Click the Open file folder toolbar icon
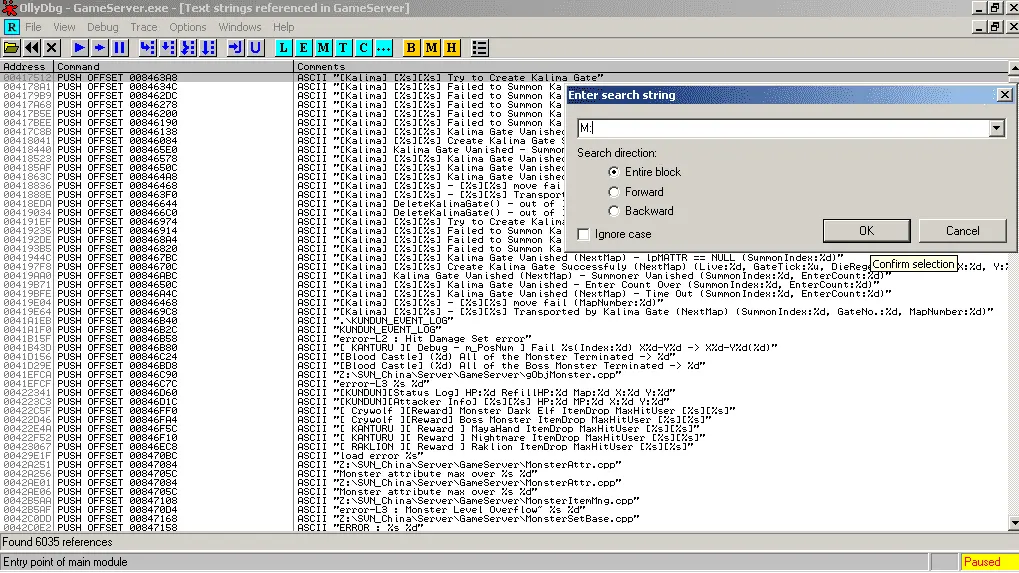 click(x=11, y=48)
